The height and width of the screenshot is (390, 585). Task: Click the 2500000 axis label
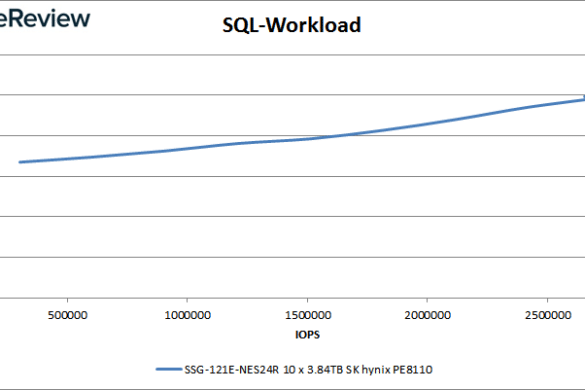tap(548, 315)
